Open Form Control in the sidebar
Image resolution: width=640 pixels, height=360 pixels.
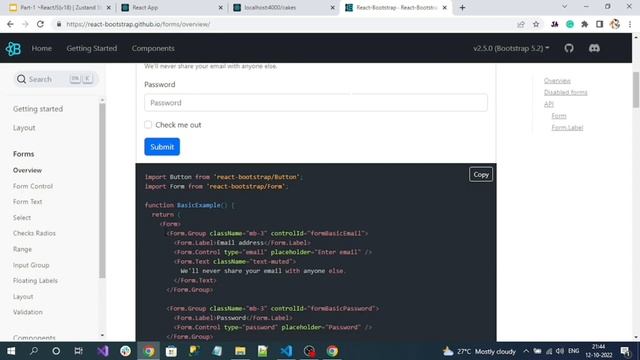[x=33, y=186]
